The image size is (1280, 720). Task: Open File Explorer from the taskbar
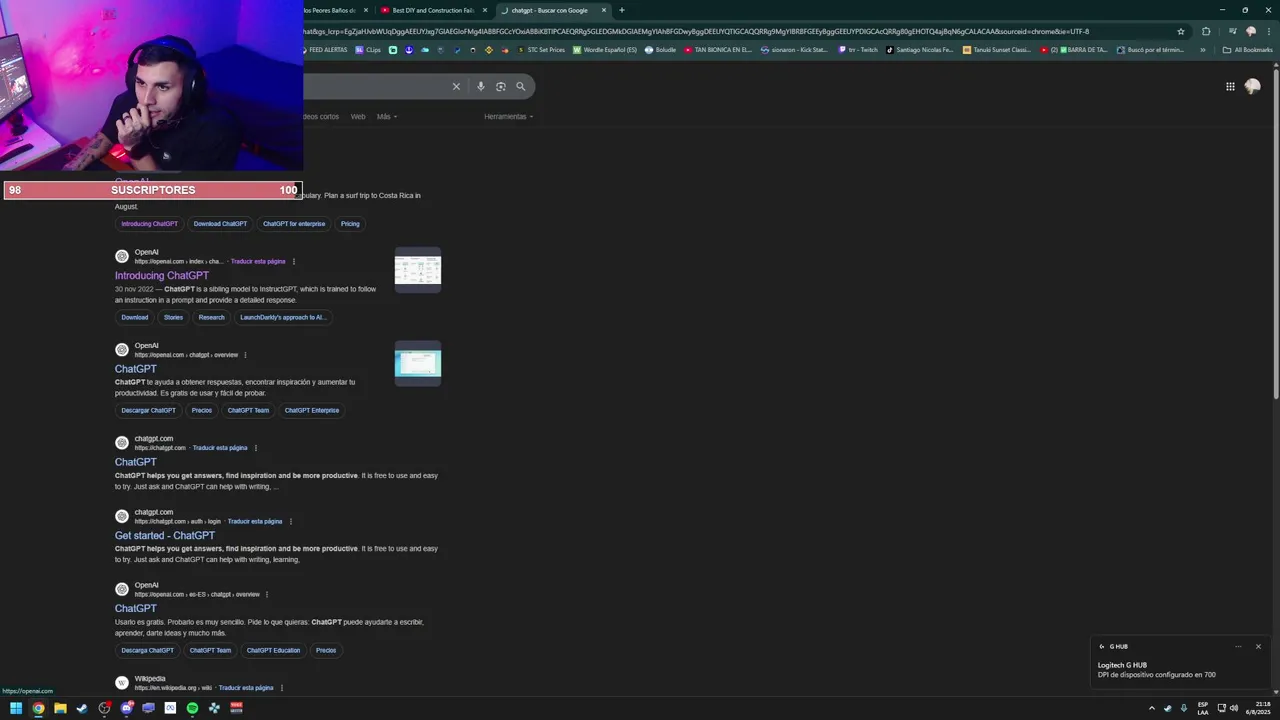click(x=60, y=708)
